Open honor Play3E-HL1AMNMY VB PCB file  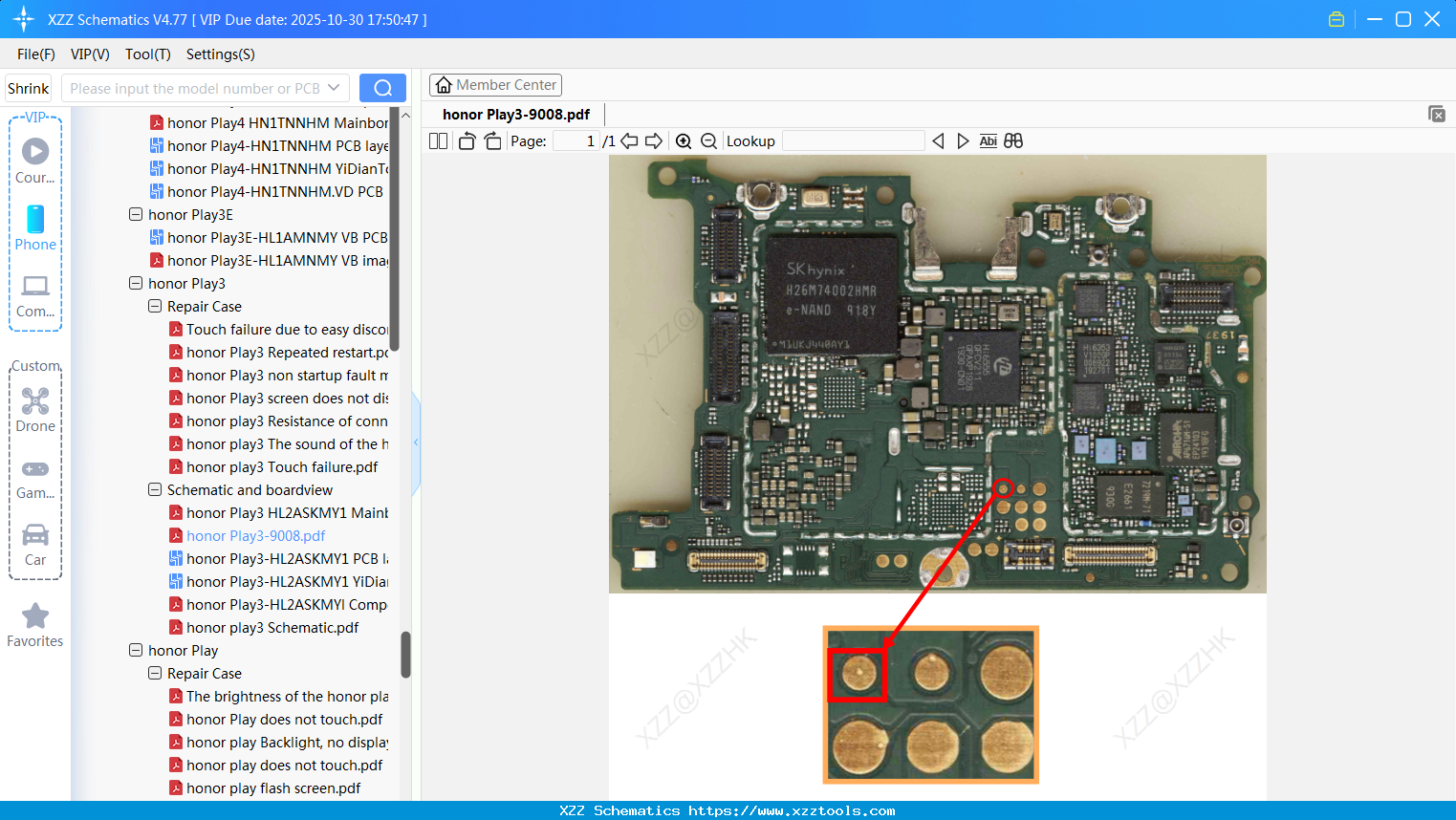(269, 238)
